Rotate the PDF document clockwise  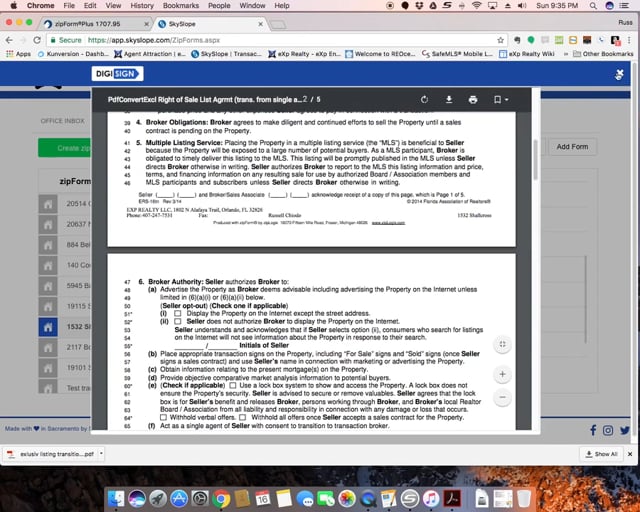coord(424,100)
